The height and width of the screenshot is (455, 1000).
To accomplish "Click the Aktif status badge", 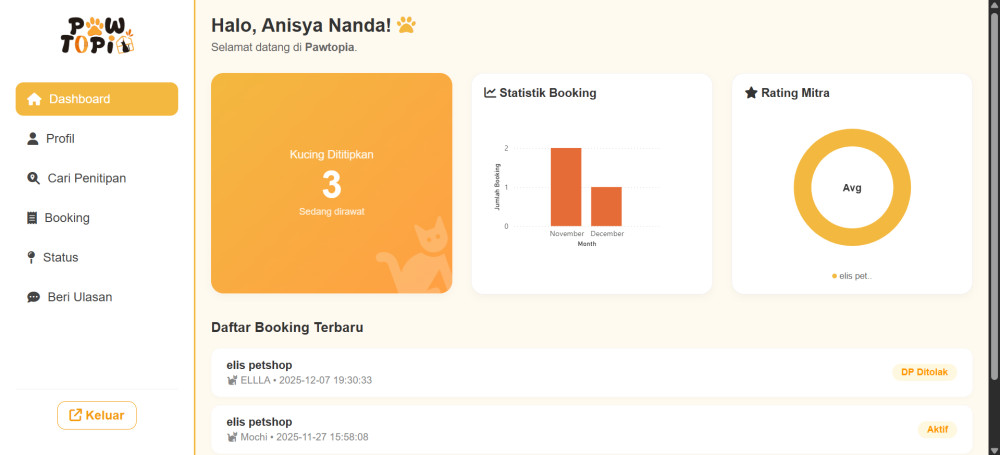I will point(936,429).
